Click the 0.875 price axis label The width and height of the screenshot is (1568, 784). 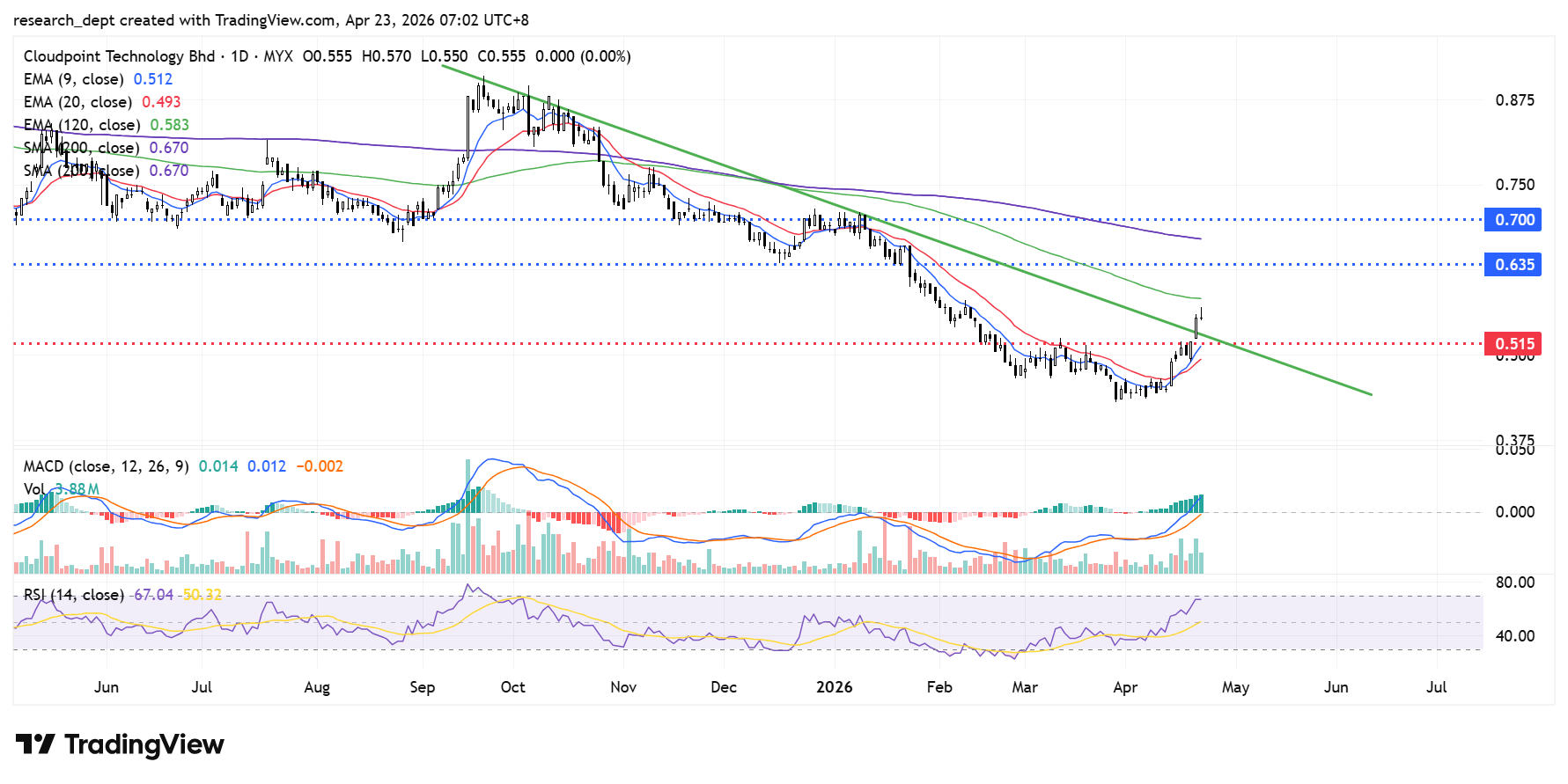coord(1514,100)
